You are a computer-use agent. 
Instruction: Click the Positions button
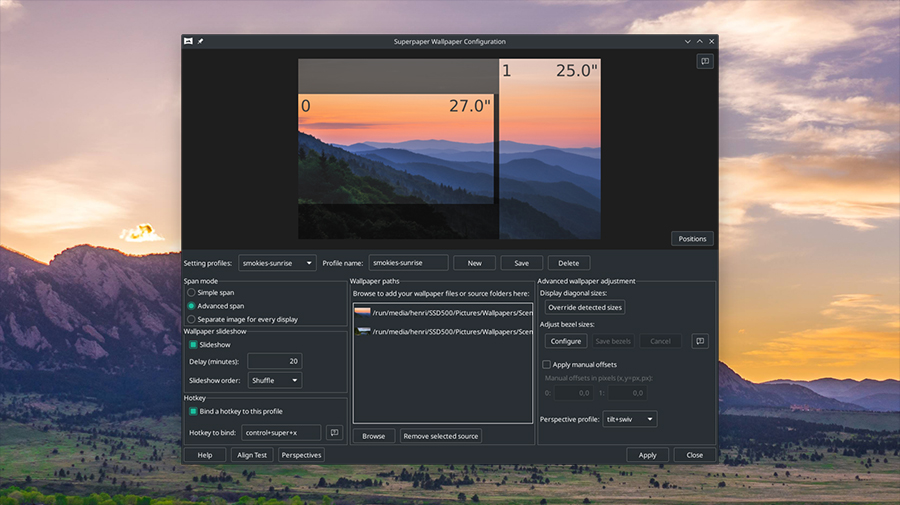692,239
